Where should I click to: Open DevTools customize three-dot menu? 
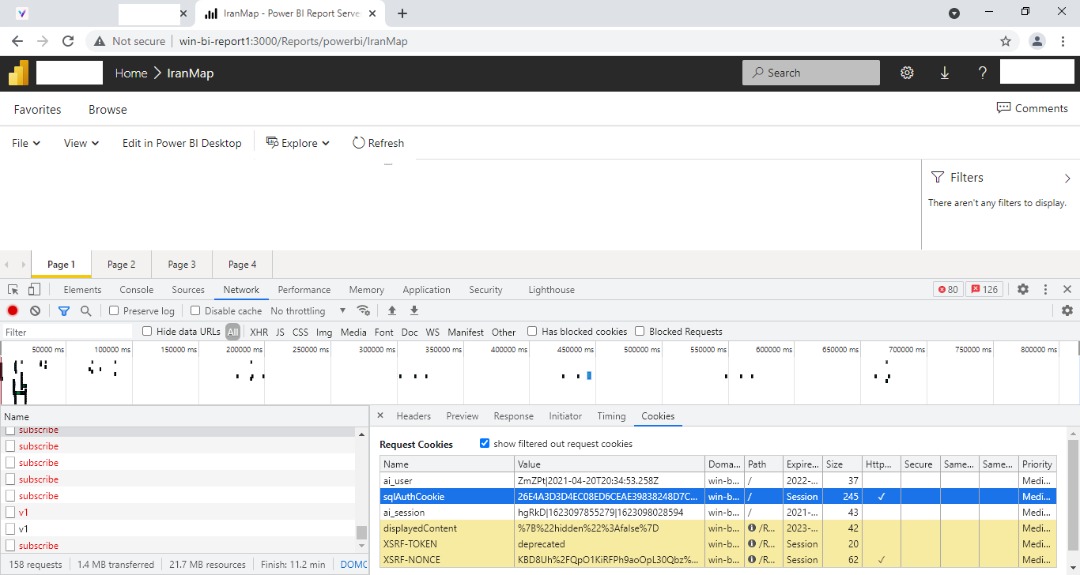point(1046,289)
